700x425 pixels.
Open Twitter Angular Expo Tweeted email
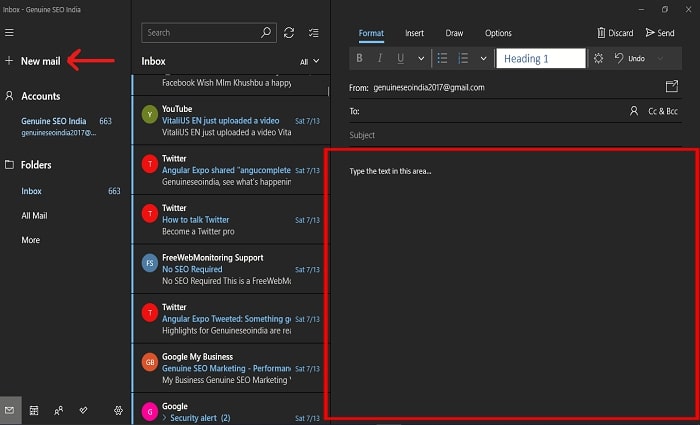(x=231, y=318)
